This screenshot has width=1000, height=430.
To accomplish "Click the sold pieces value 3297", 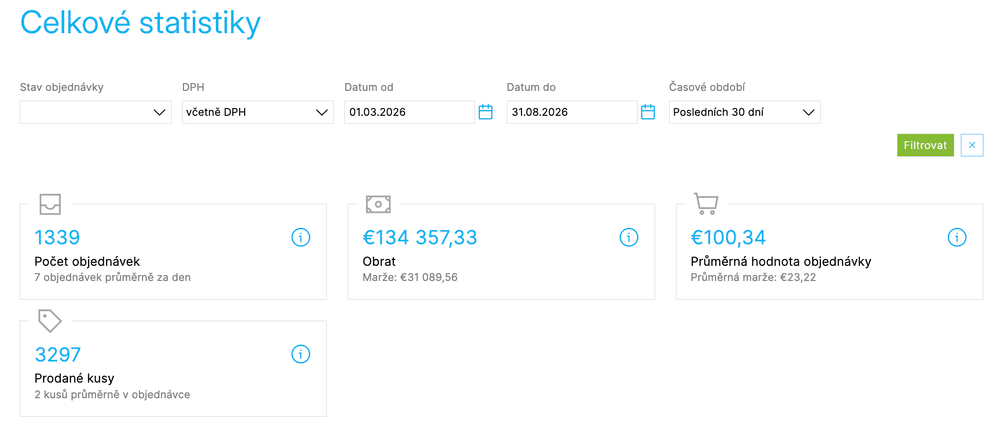I will (58, 354).
